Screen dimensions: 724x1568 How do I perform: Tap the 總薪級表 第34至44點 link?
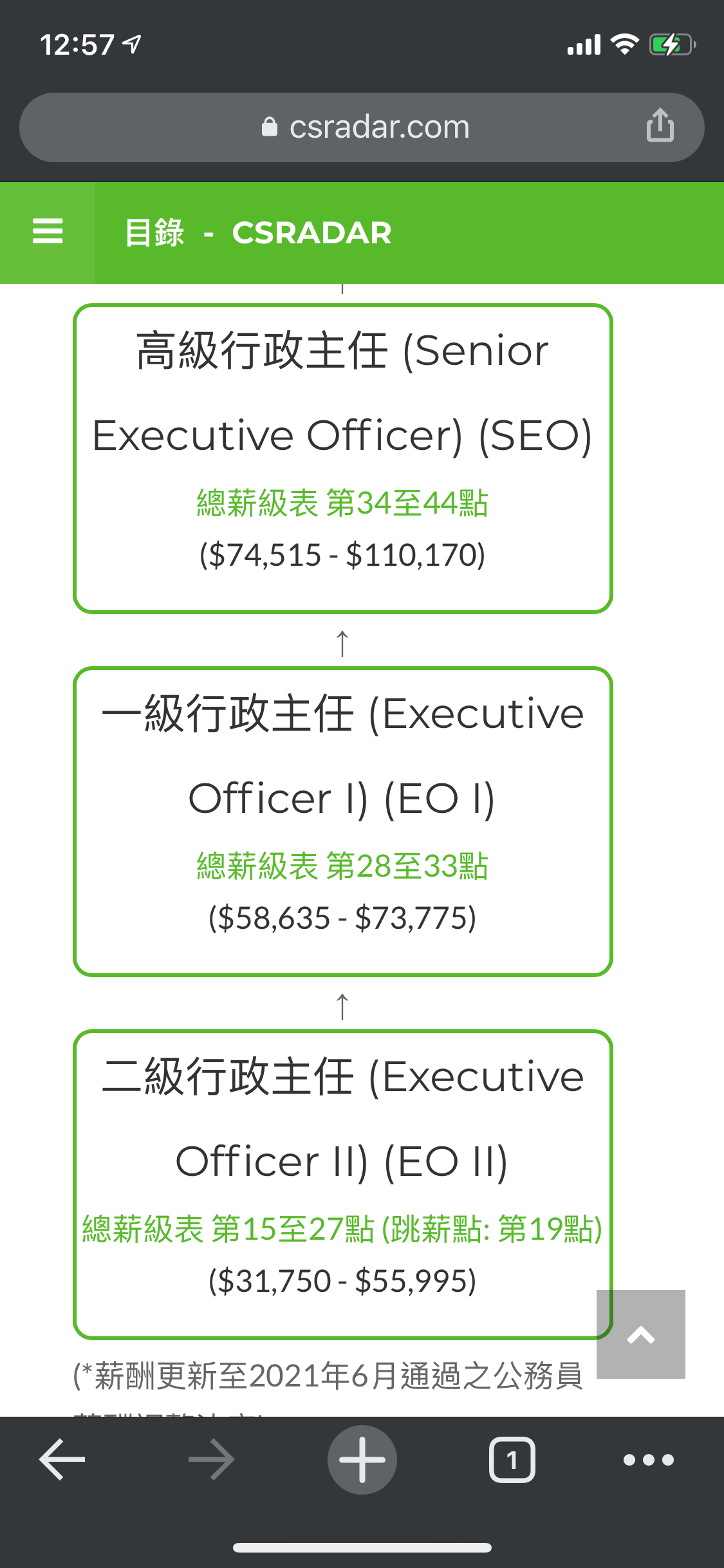click(x=342, y=503)
